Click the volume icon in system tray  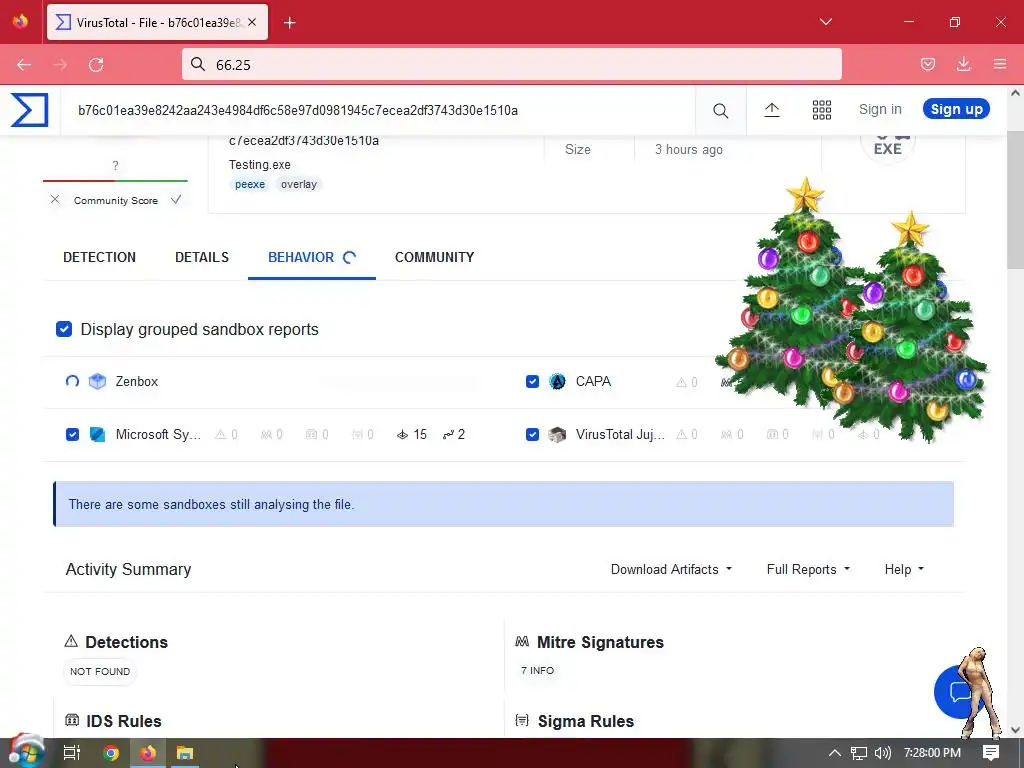click(882, 753)
